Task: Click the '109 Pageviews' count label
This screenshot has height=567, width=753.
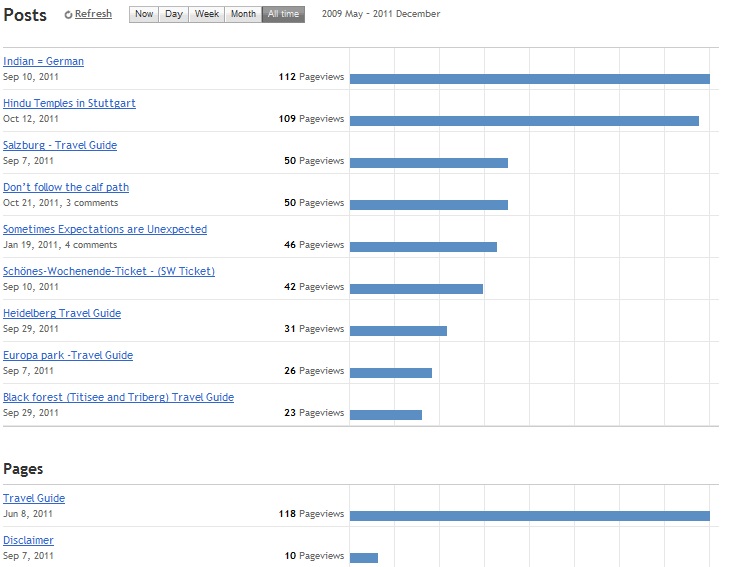Action: click(x=311, y=119)
